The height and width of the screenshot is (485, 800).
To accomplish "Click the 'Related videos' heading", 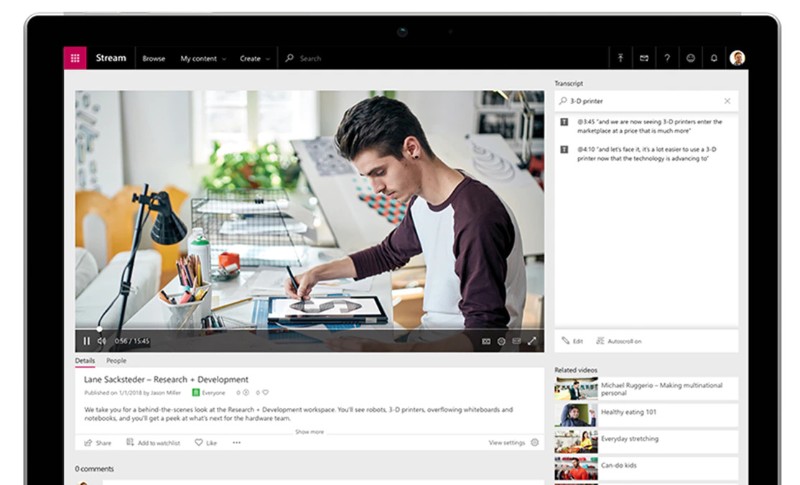I will tap(576, 370).
